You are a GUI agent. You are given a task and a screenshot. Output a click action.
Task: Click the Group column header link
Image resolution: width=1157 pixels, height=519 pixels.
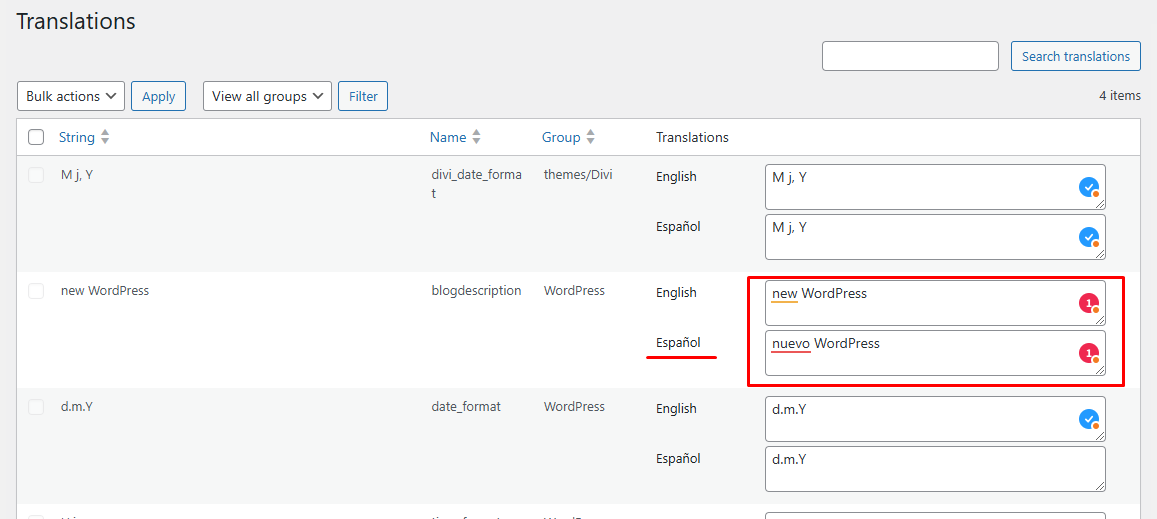[x=561, y=137]
